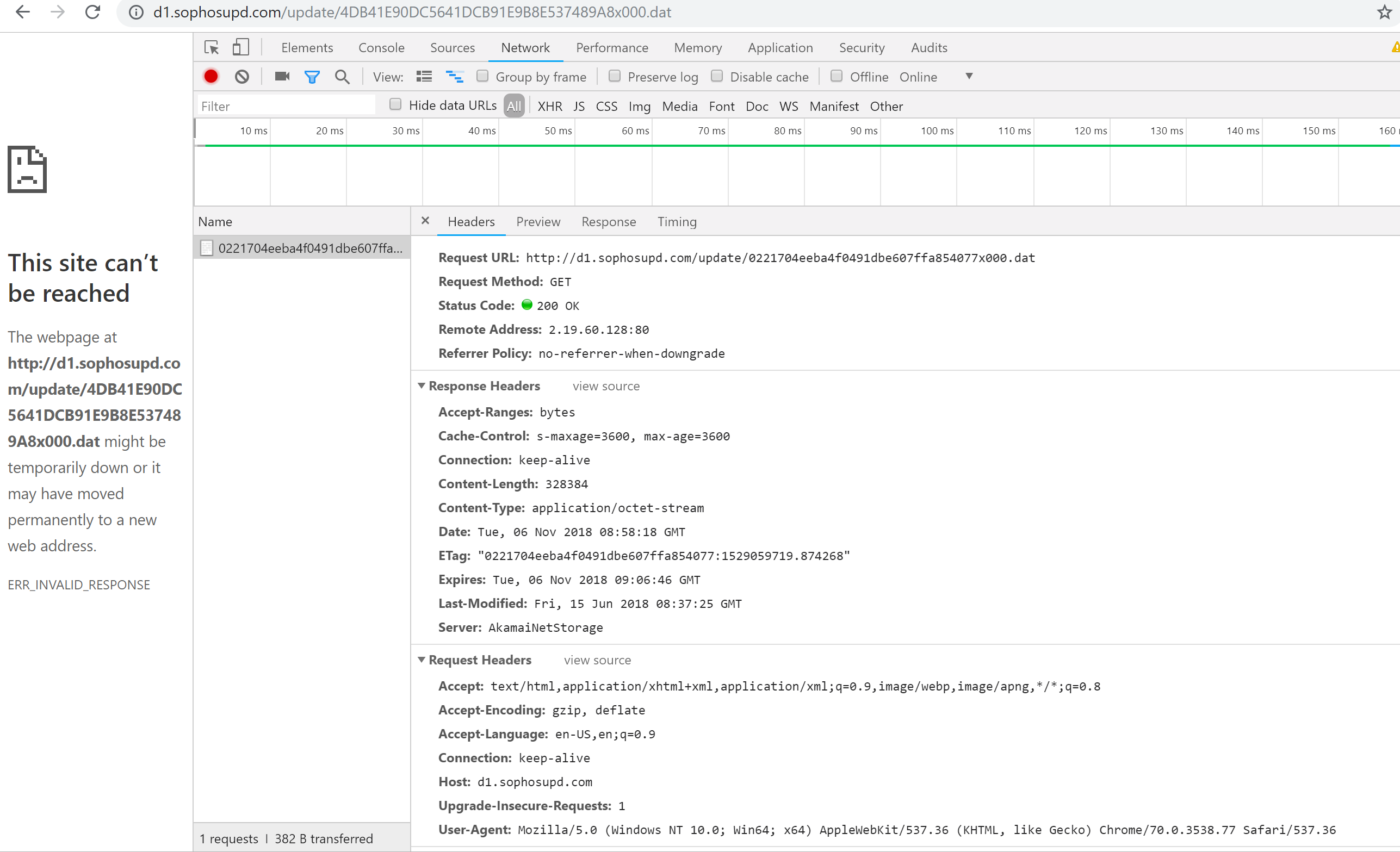Open network search magnifier icon

(x=342, y=77)
